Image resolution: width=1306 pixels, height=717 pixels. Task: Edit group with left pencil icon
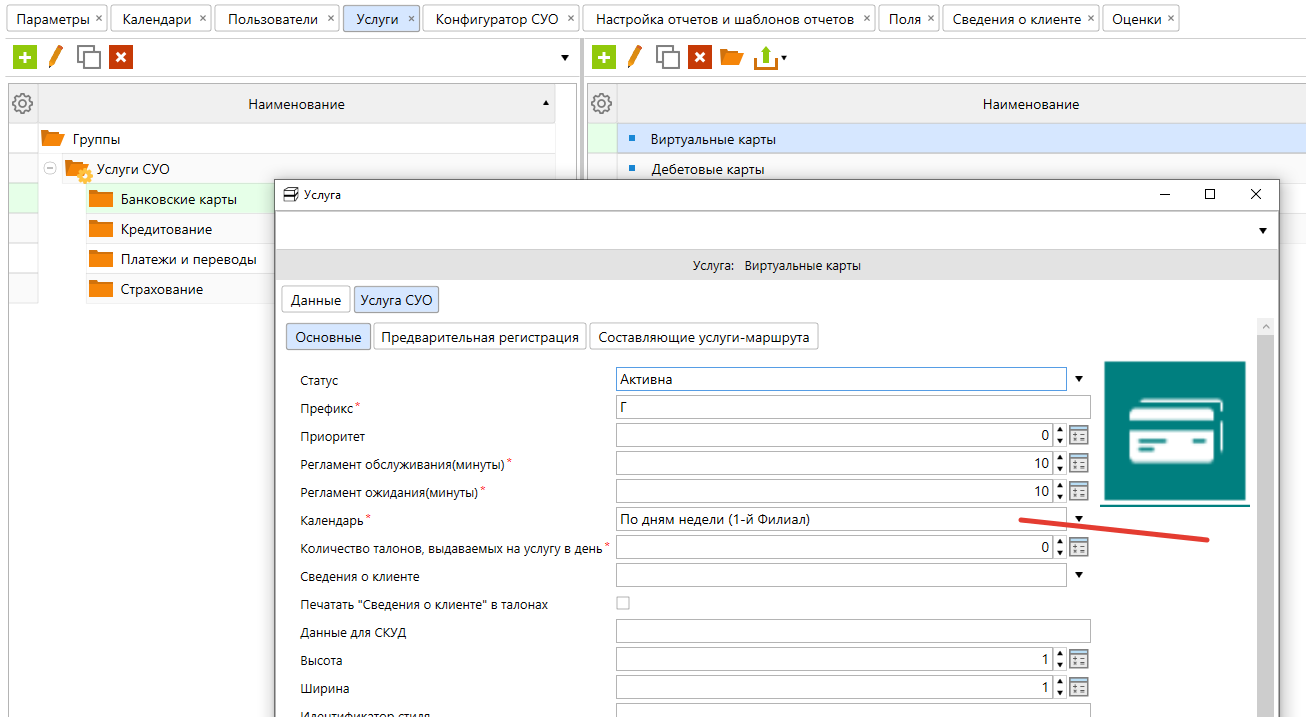tap(55, 58)
